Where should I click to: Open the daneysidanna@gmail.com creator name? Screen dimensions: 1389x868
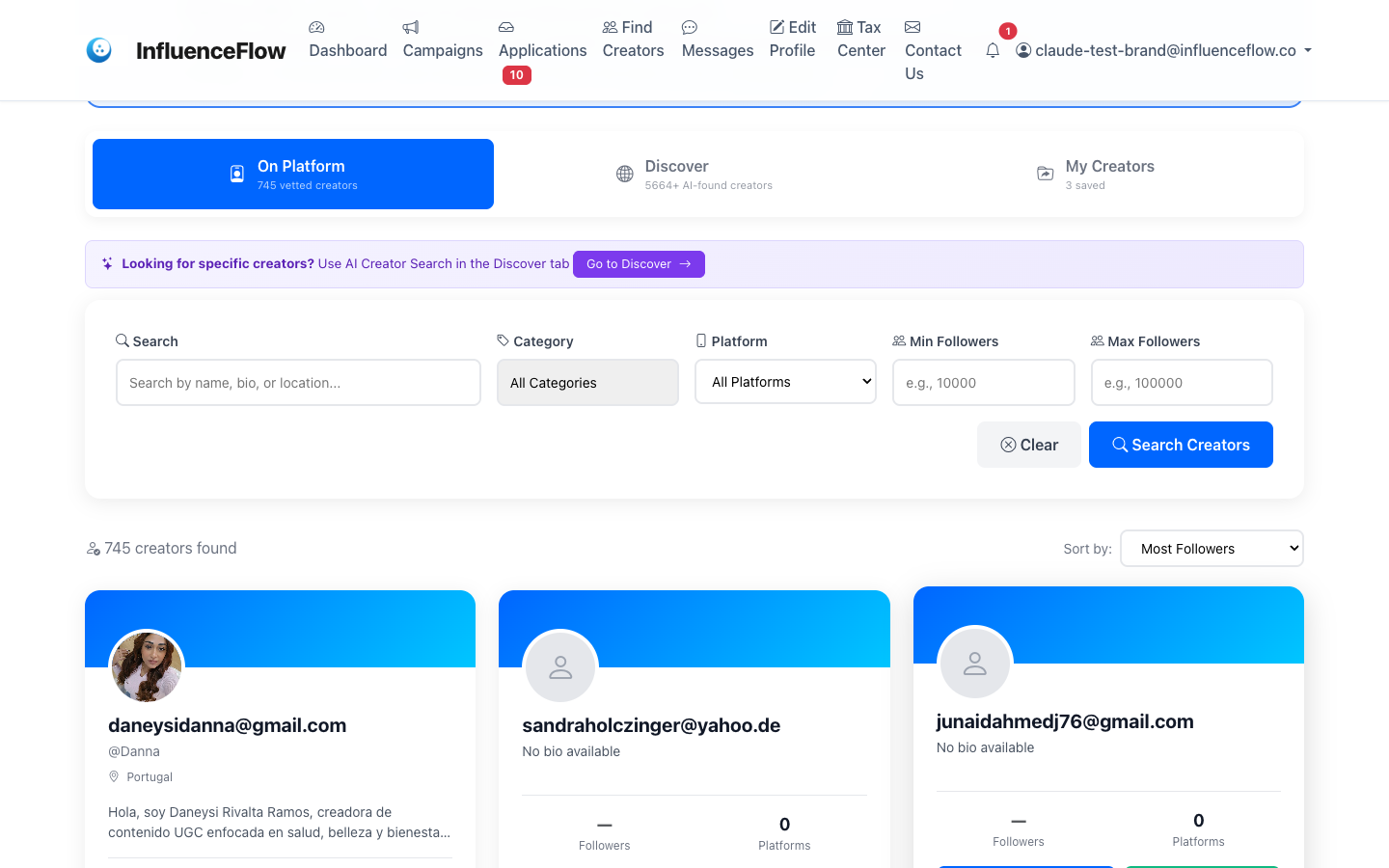click(x=227, y=725)
